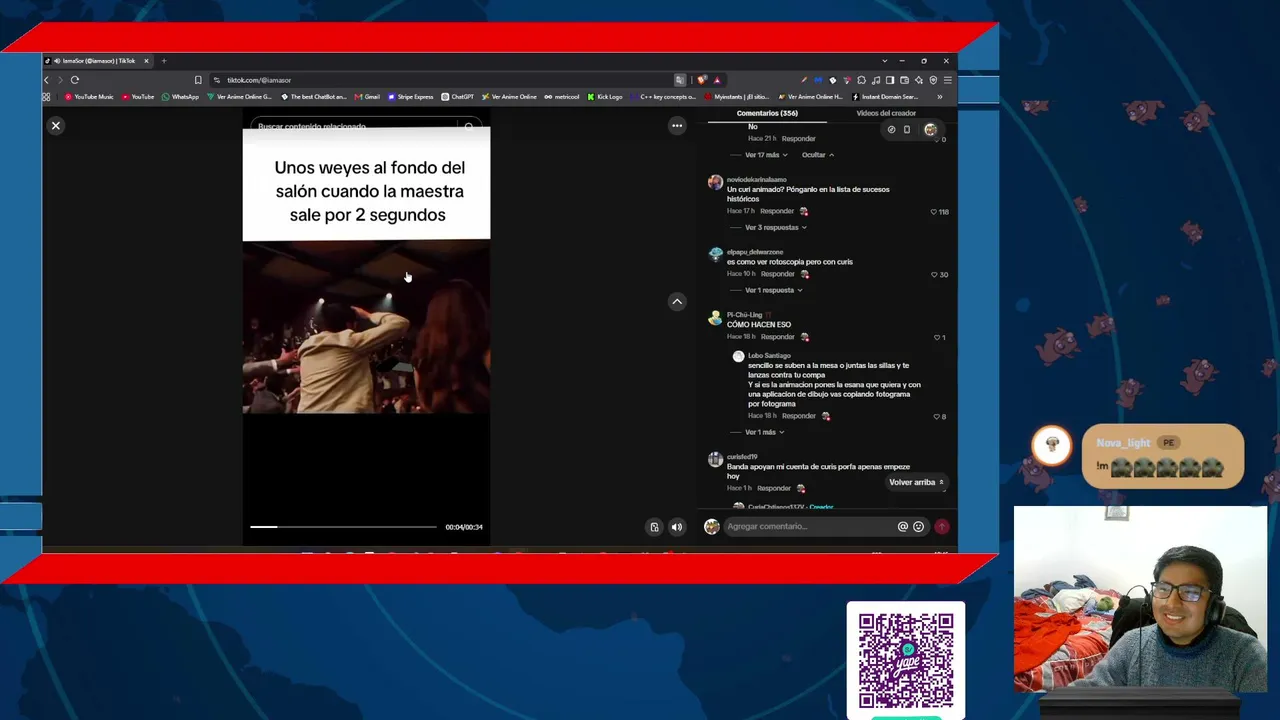Click the Brave Shields icon

click(702, 80)
